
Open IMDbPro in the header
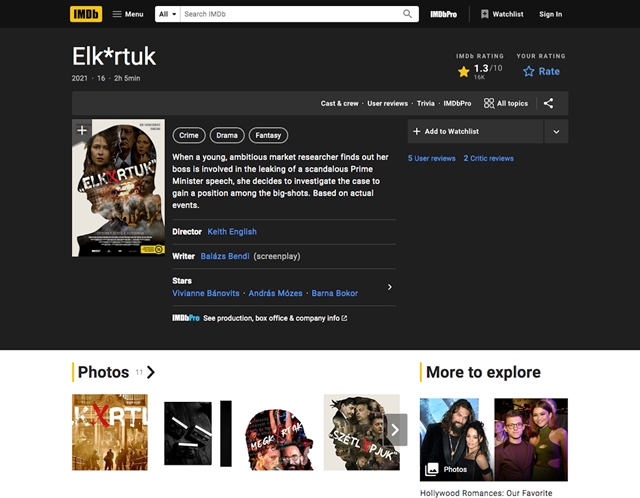(x=443, y=14)
